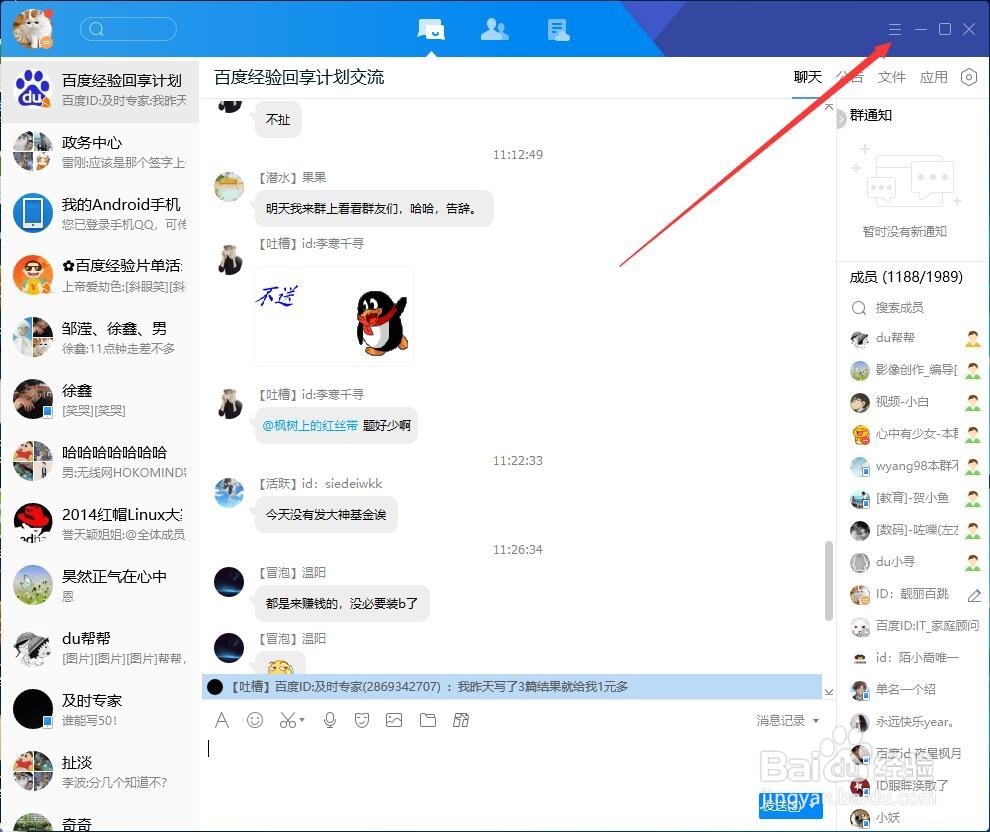
Task: Click the send file folder icon
Action: coord(428,720)
